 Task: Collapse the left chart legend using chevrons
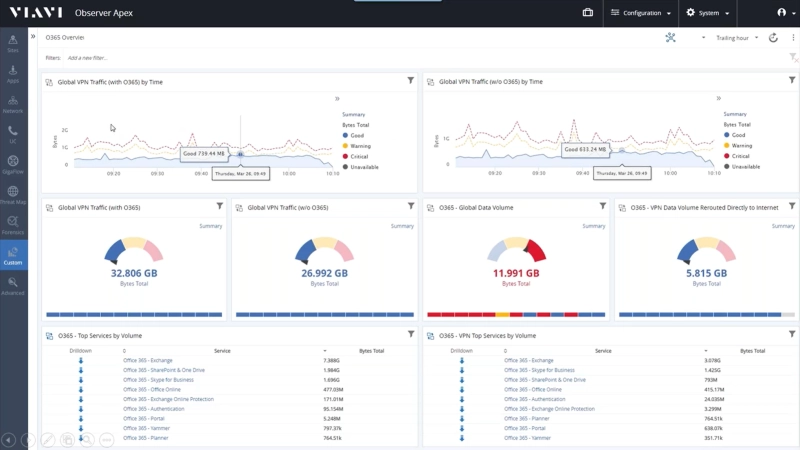pos(337,99)
